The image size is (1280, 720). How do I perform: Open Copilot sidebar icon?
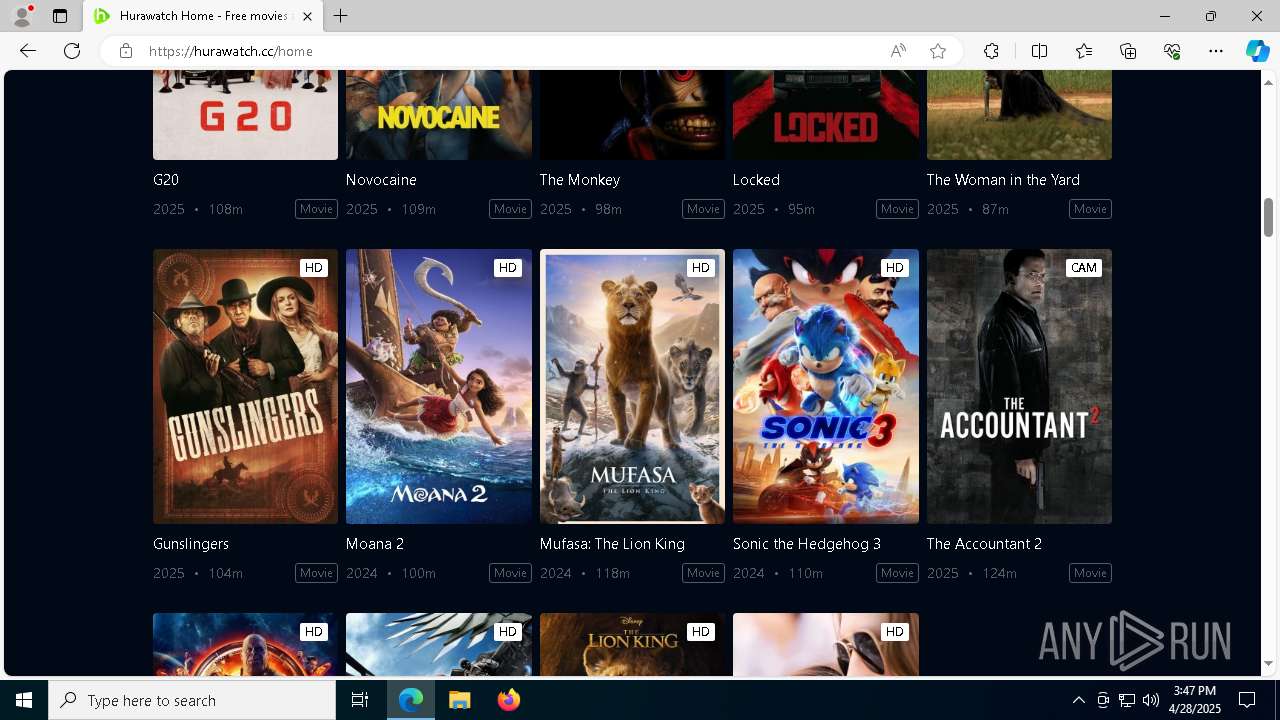click(1257, 51)
